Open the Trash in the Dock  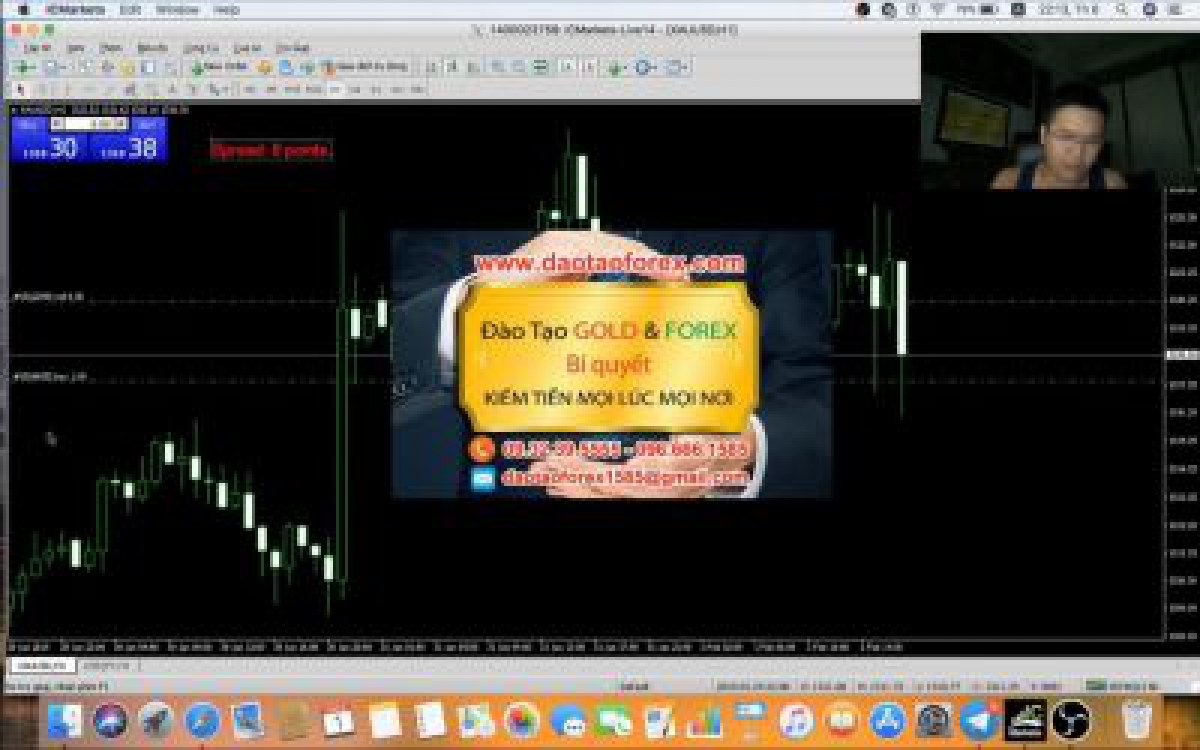[1137, 720]
